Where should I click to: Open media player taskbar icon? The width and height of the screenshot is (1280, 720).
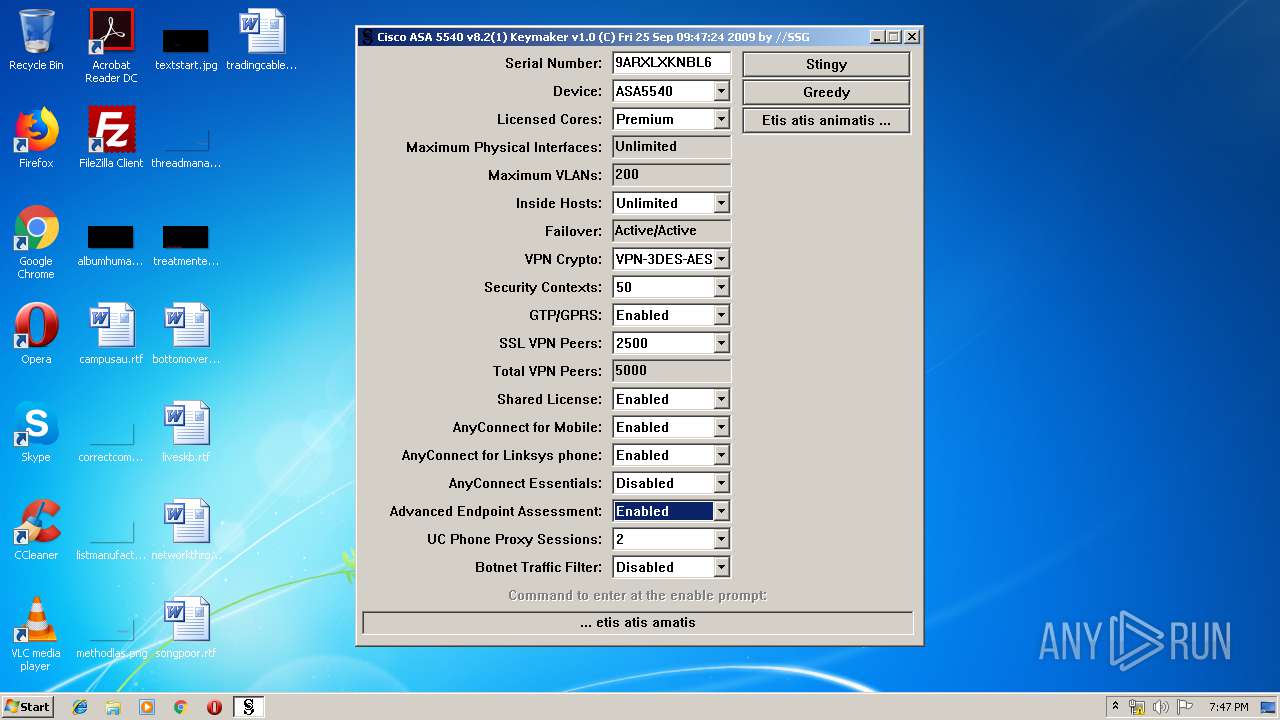147,707
